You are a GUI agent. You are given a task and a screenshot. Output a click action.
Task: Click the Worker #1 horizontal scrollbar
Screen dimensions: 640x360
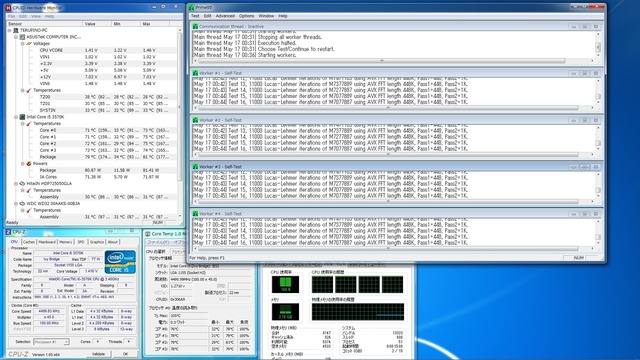tap(388, 108)
